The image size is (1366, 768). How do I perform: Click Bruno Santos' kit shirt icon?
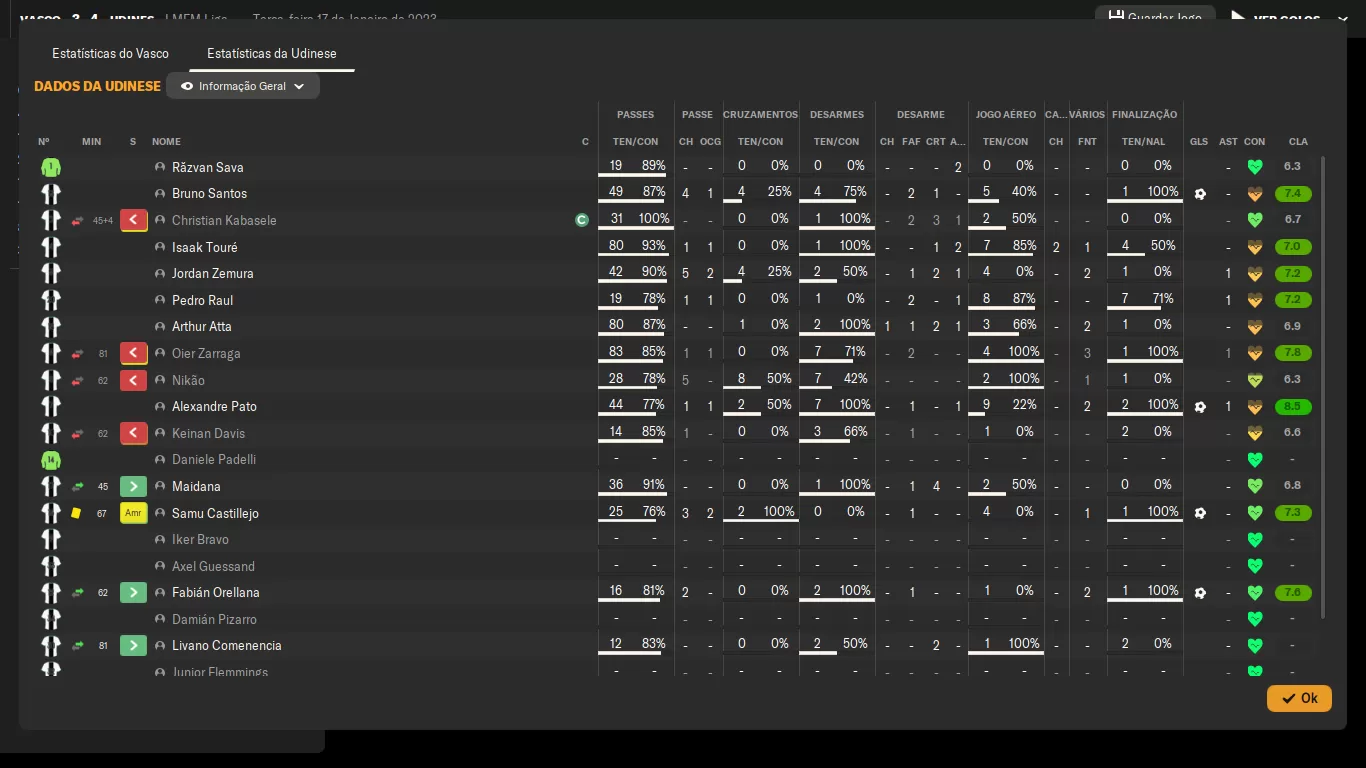tap(50, 194)
